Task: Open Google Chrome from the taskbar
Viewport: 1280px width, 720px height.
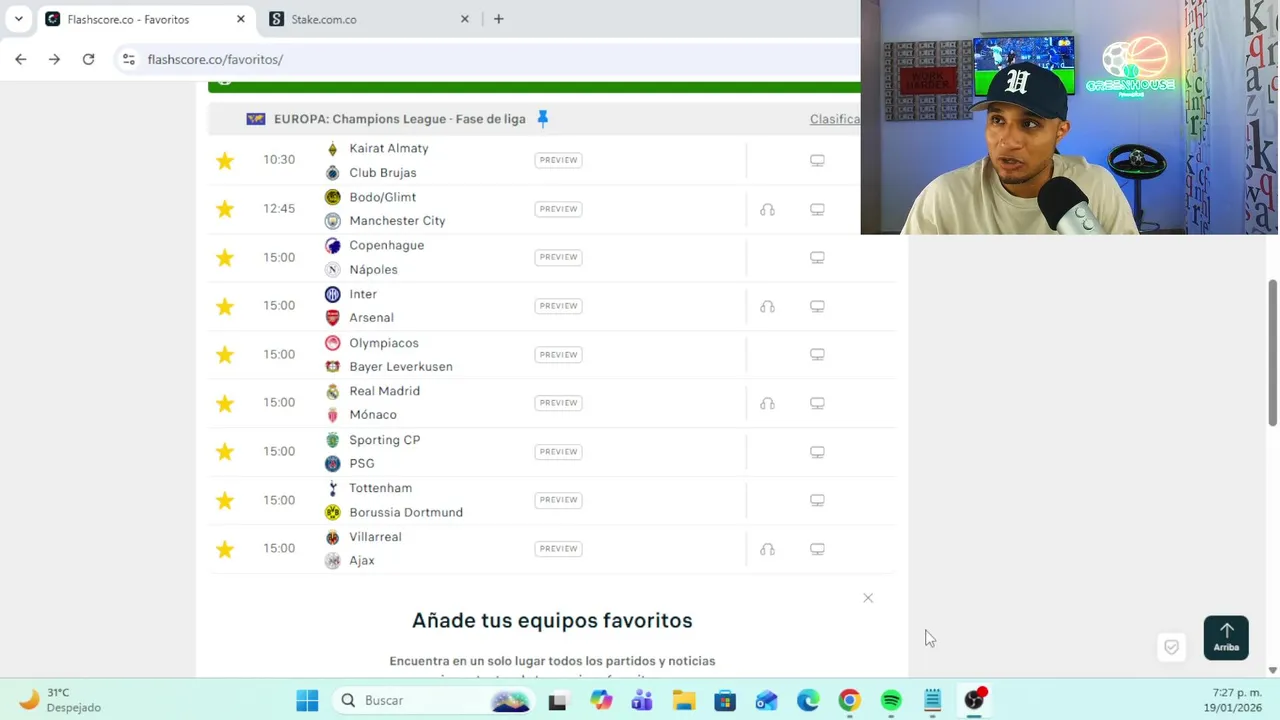Action: [849, 700]
